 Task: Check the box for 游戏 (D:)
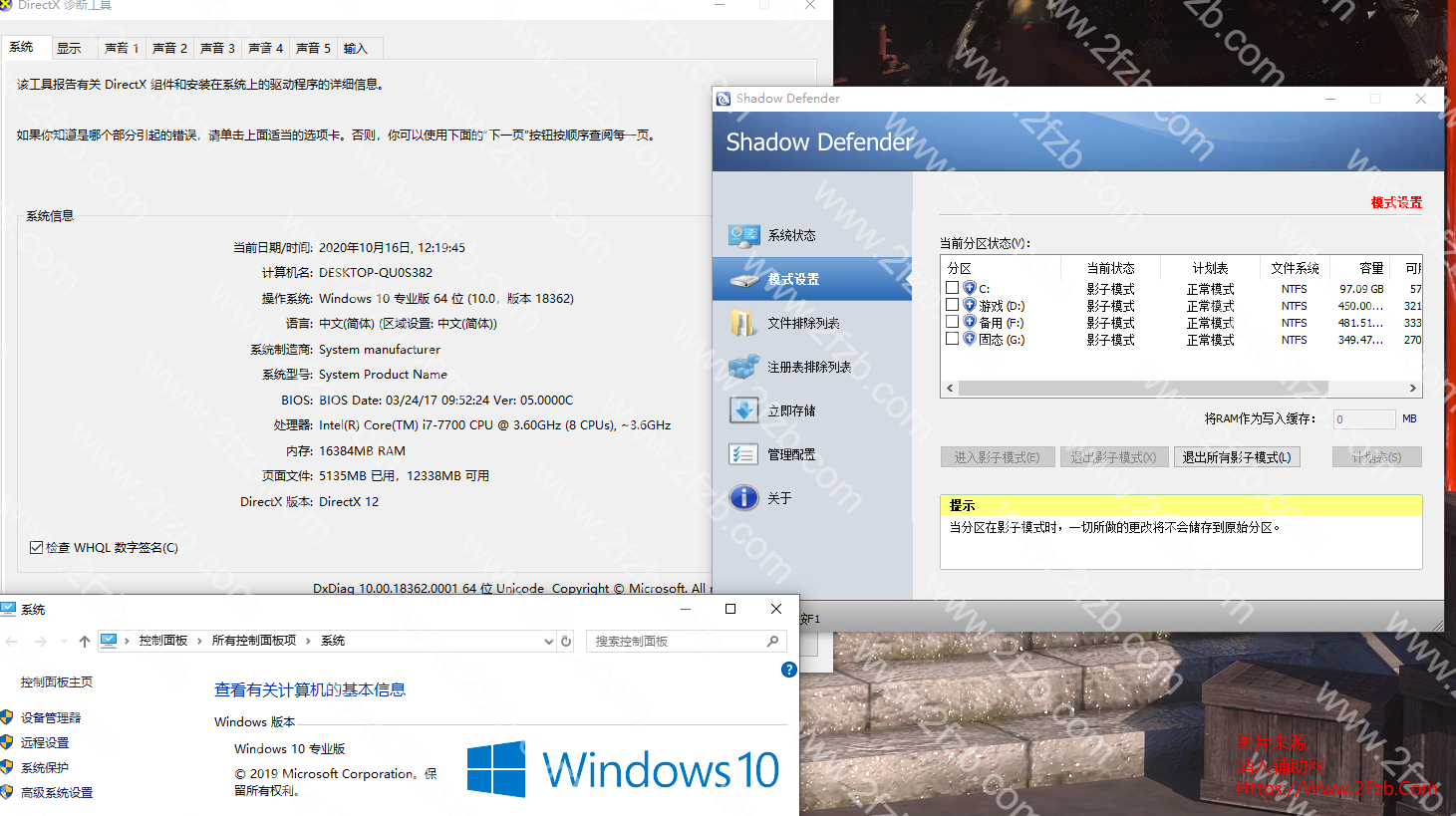(x=952, y=305)
